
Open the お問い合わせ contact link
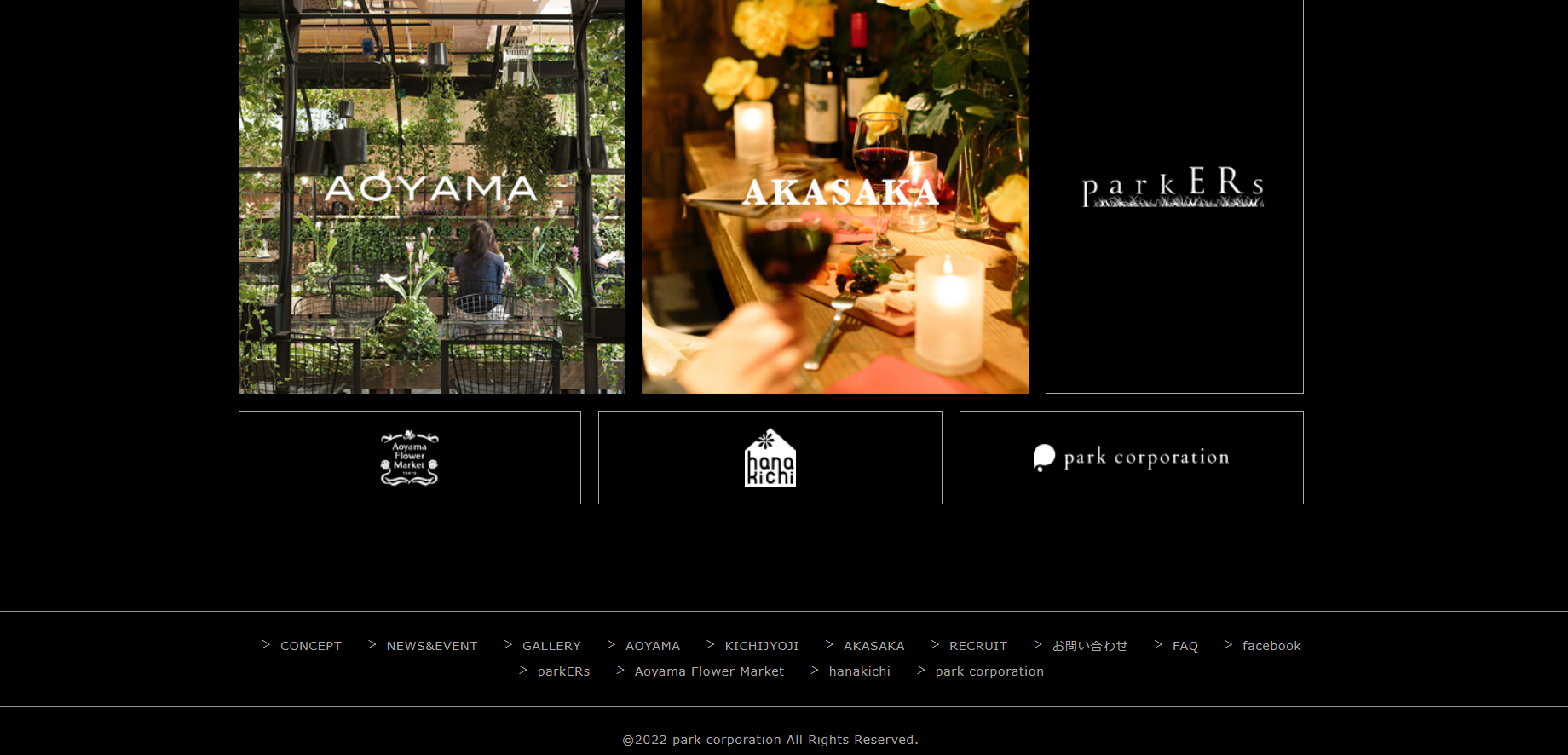point(1090,646)
